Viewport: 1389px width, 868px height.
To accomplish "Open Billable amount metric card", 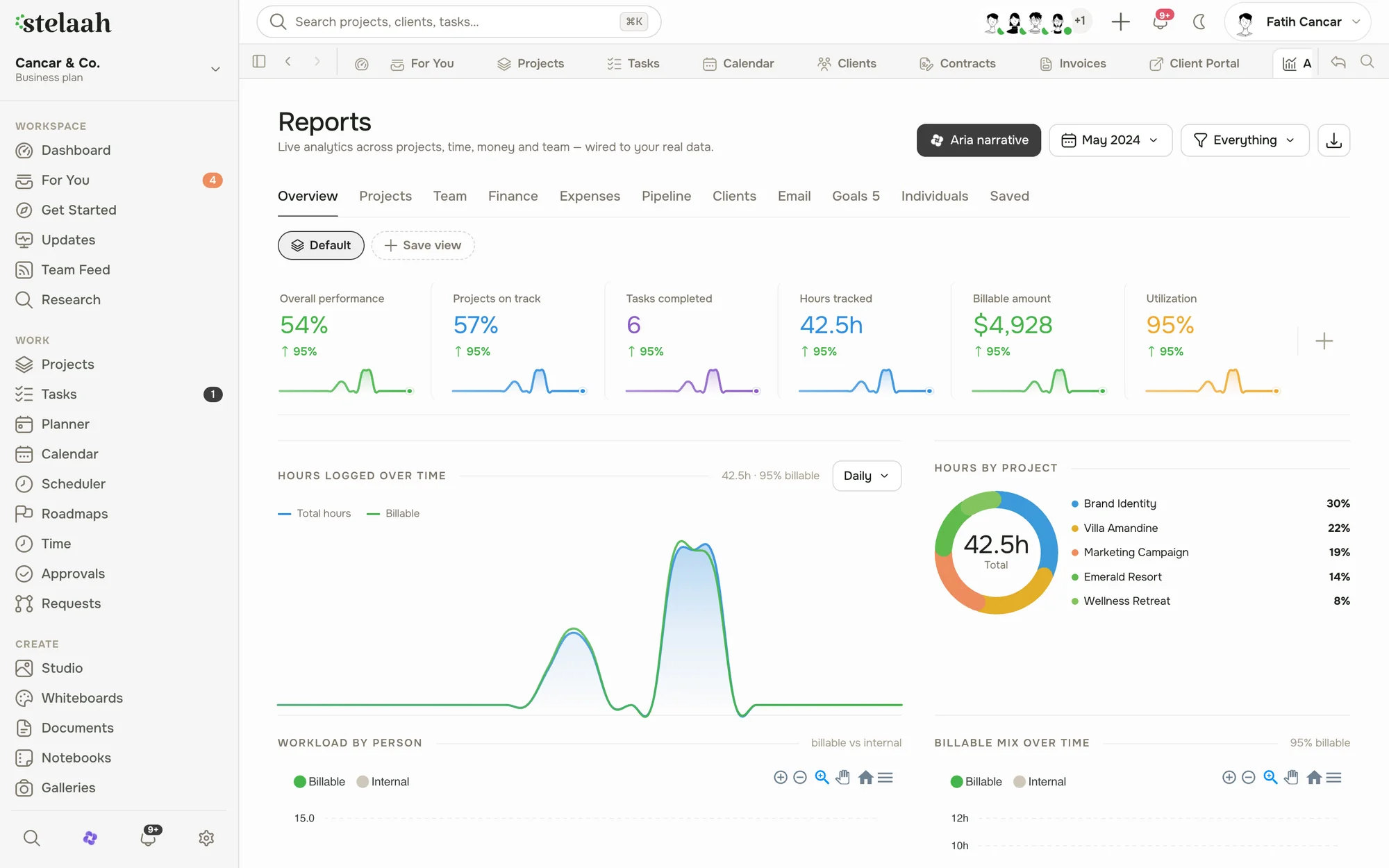I will tap(1038, 341).
